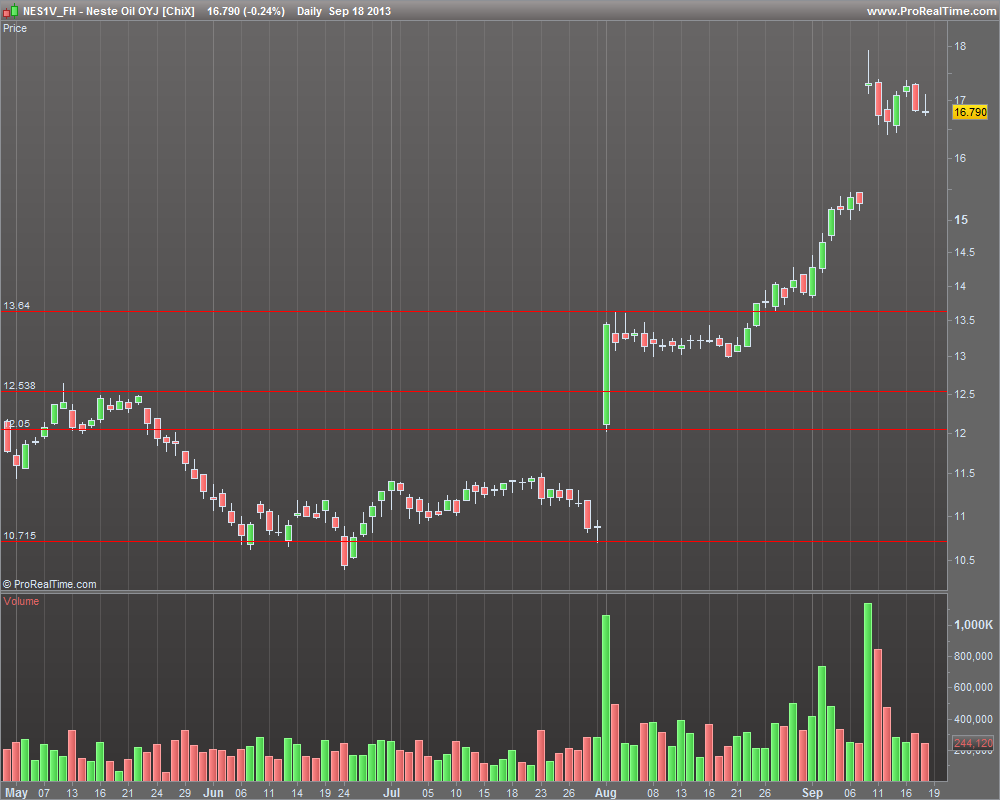This screenshot has height=800, width=1000.
Task: Click the candlestick icon beside NES1V_FH title
Action: coord(10,11)
